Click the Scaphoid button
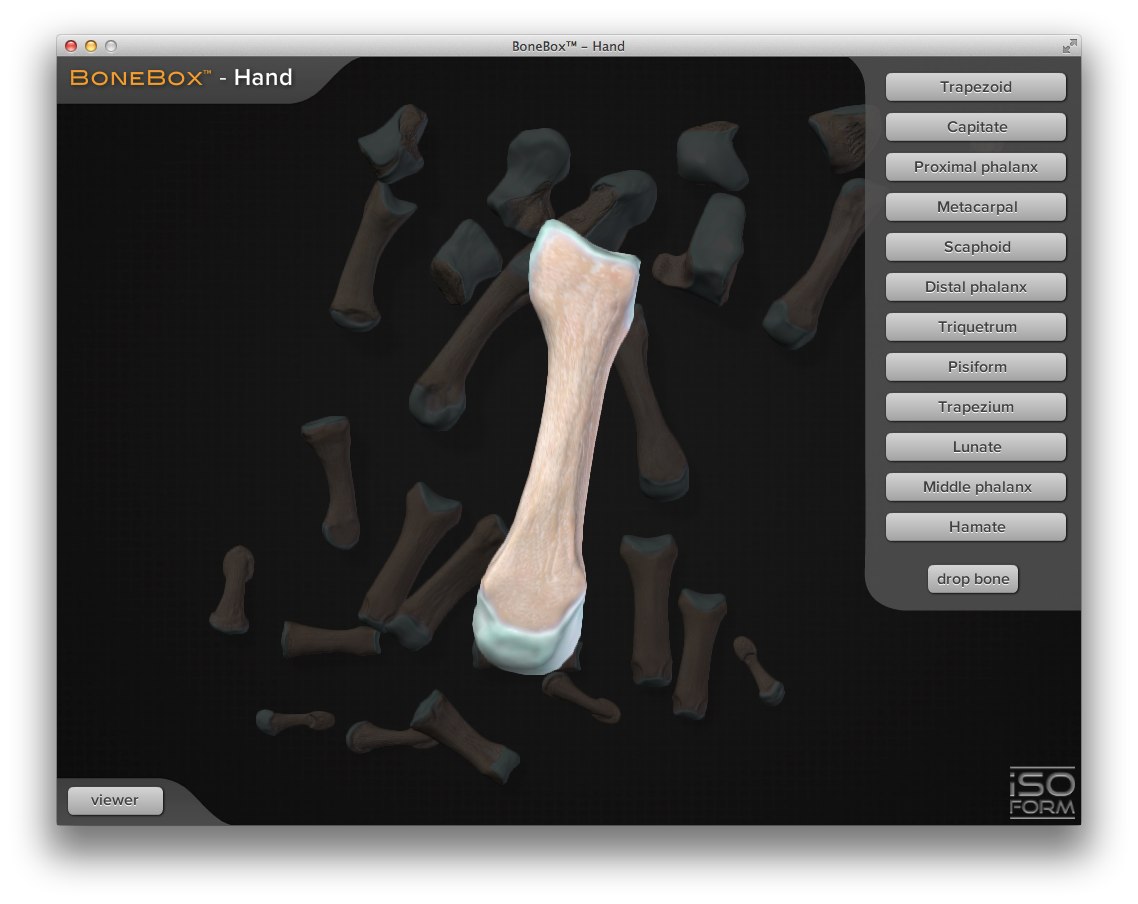The image size is (1138, 904). coord(975,247)
